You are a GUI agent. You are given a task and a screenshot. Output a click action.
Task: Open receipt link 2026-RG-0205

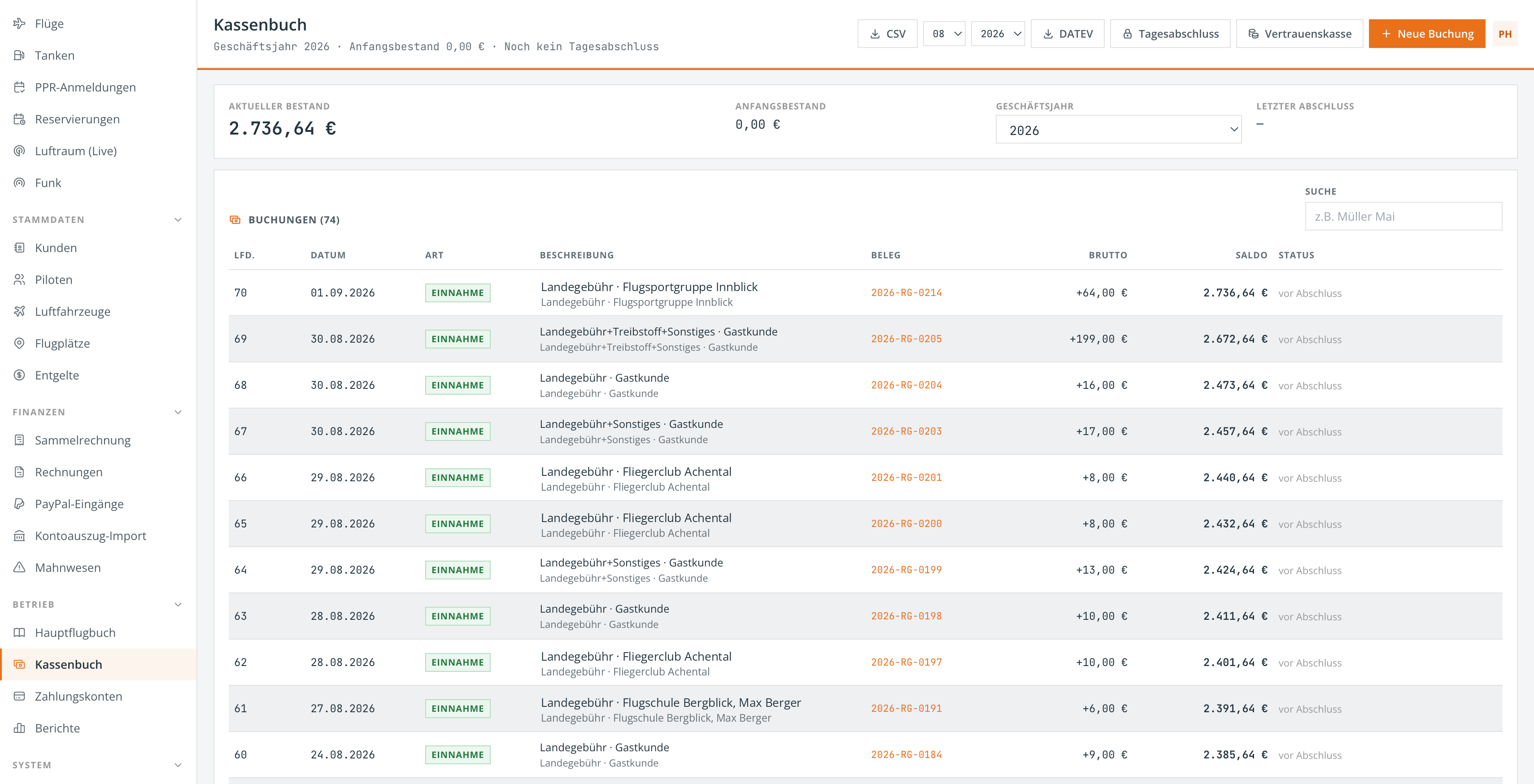(906, 339)
